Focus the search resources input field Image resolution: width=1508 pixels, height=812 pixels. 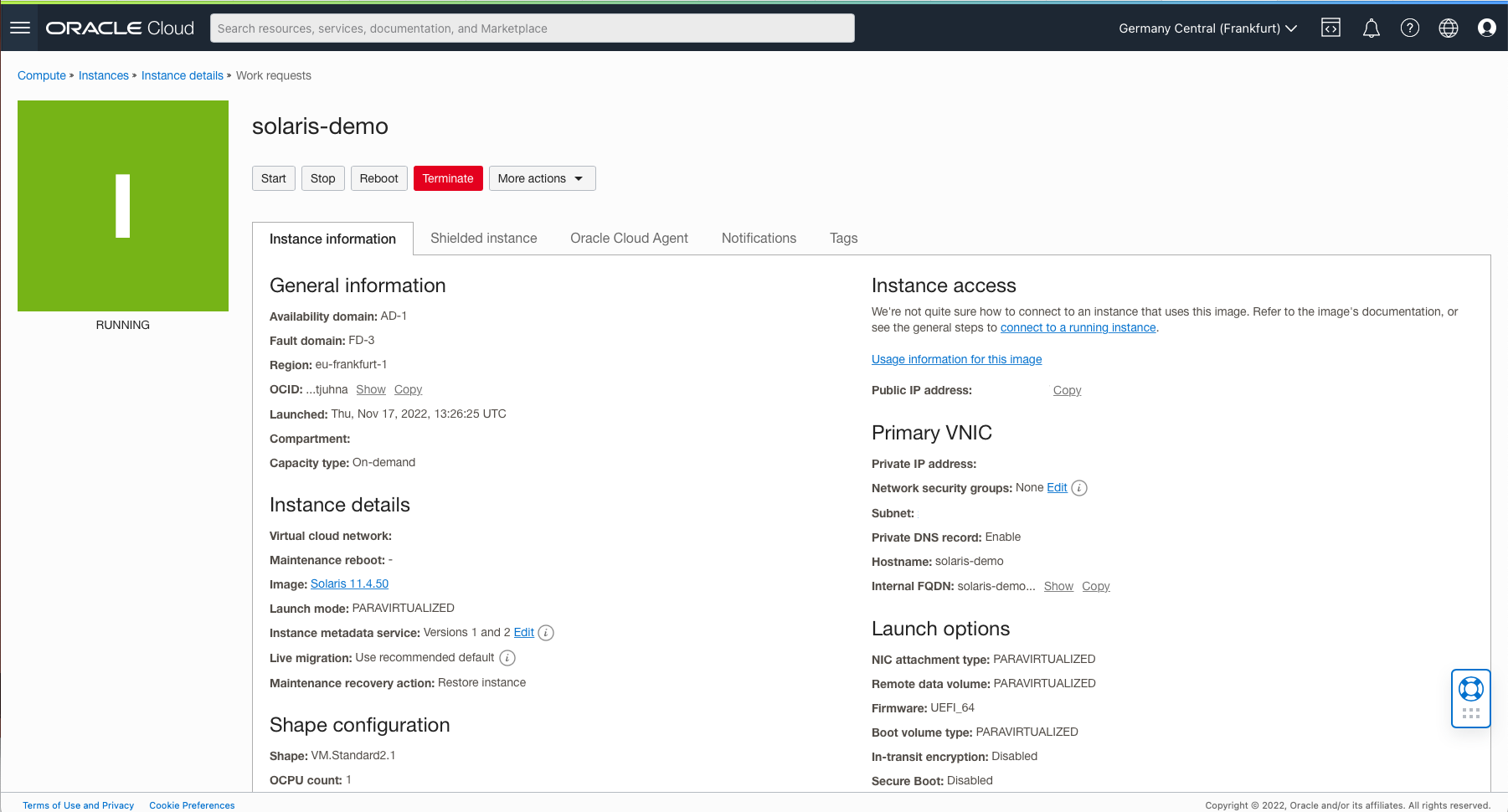pyautogui.click(x=533, y=28)
